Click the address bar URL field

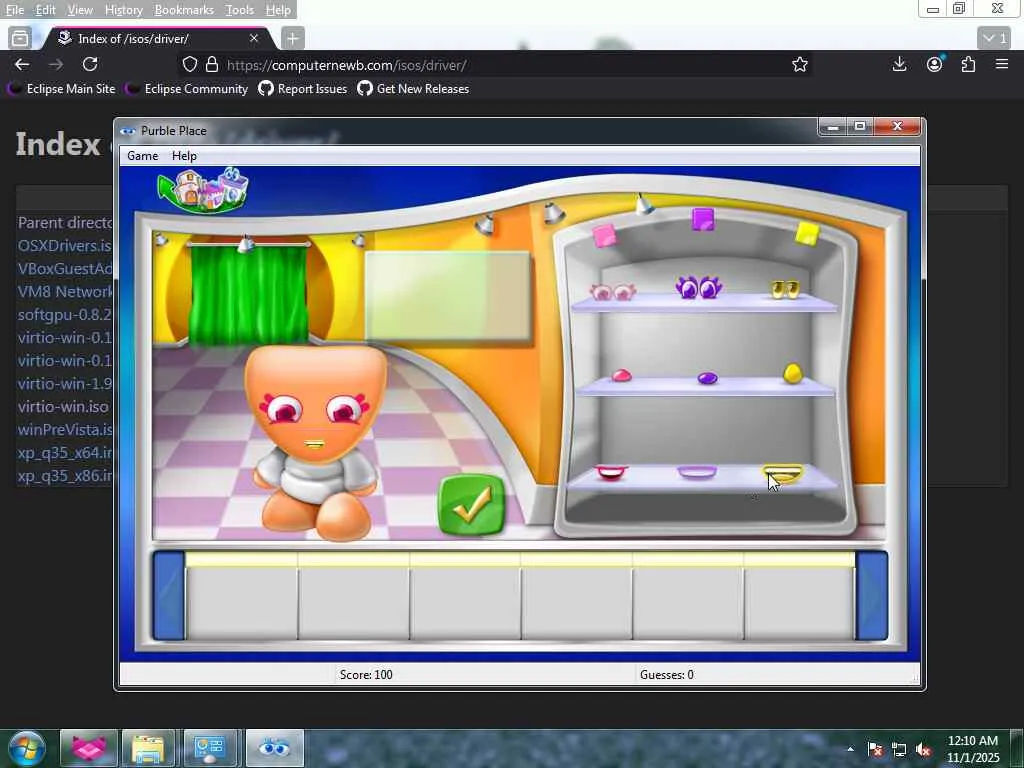[496, 65]
